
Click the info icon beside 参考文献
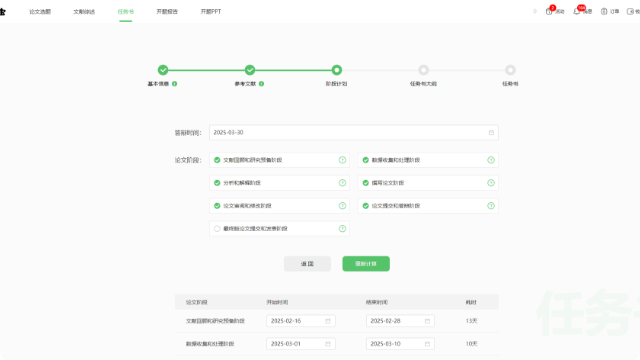(x=262, y=84)
